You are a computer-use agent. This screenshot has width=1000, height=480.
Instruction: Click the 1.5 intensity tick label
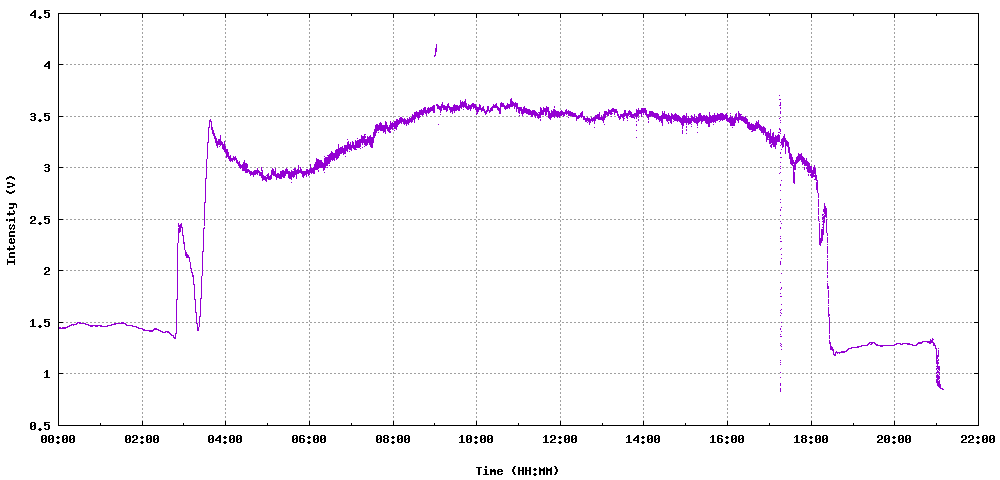(x=40, y=323)
